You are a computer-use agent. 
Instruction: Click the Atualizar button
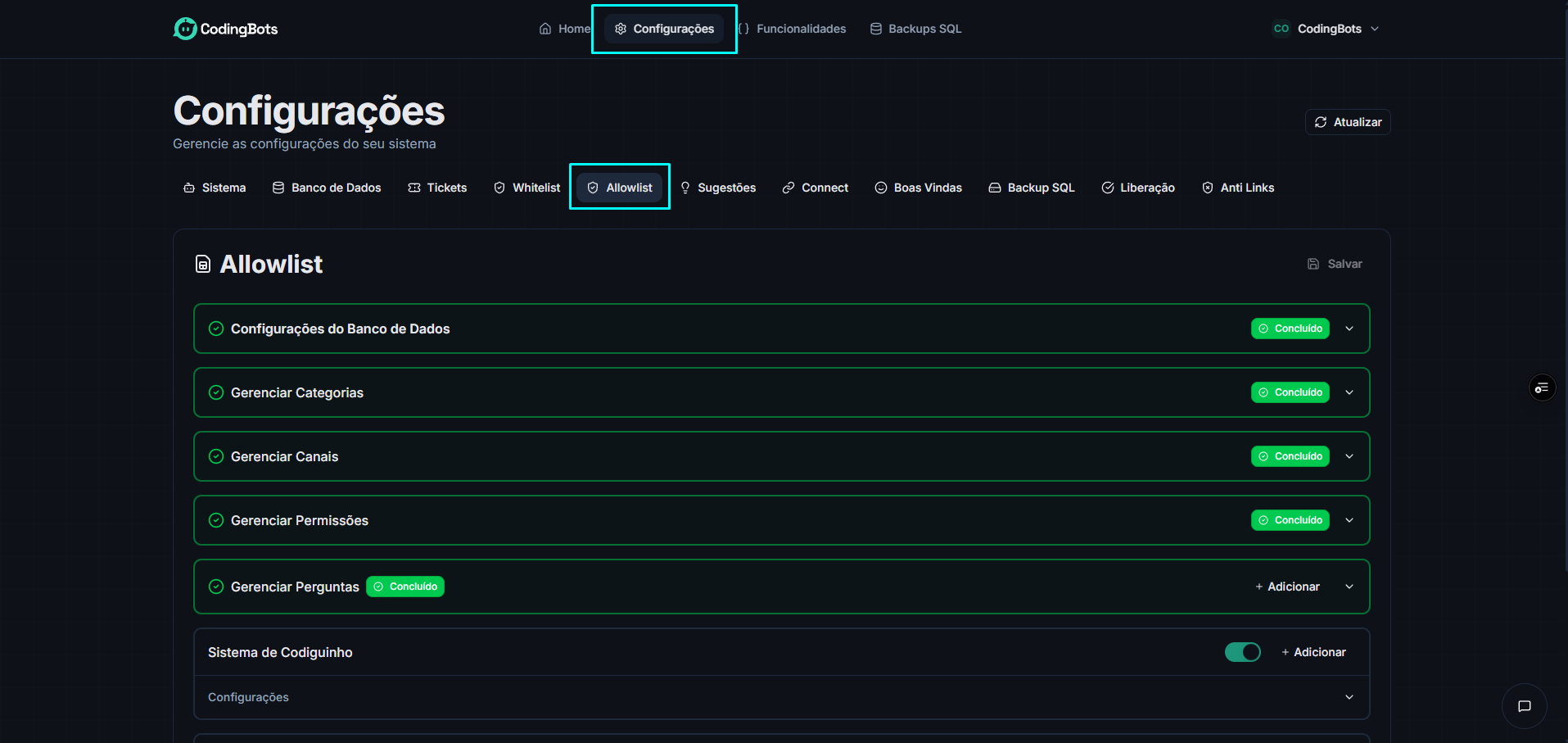tap(1348, 122)
